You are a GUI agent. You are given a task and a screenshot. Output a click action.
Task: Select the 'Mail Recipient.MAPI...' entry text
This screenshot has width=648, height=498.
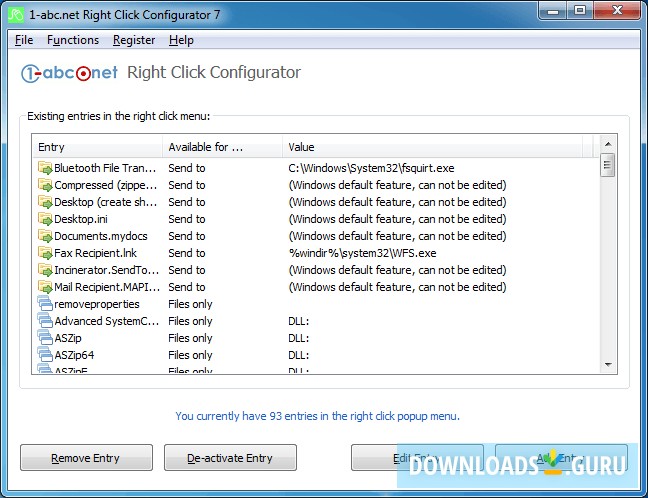107,287
